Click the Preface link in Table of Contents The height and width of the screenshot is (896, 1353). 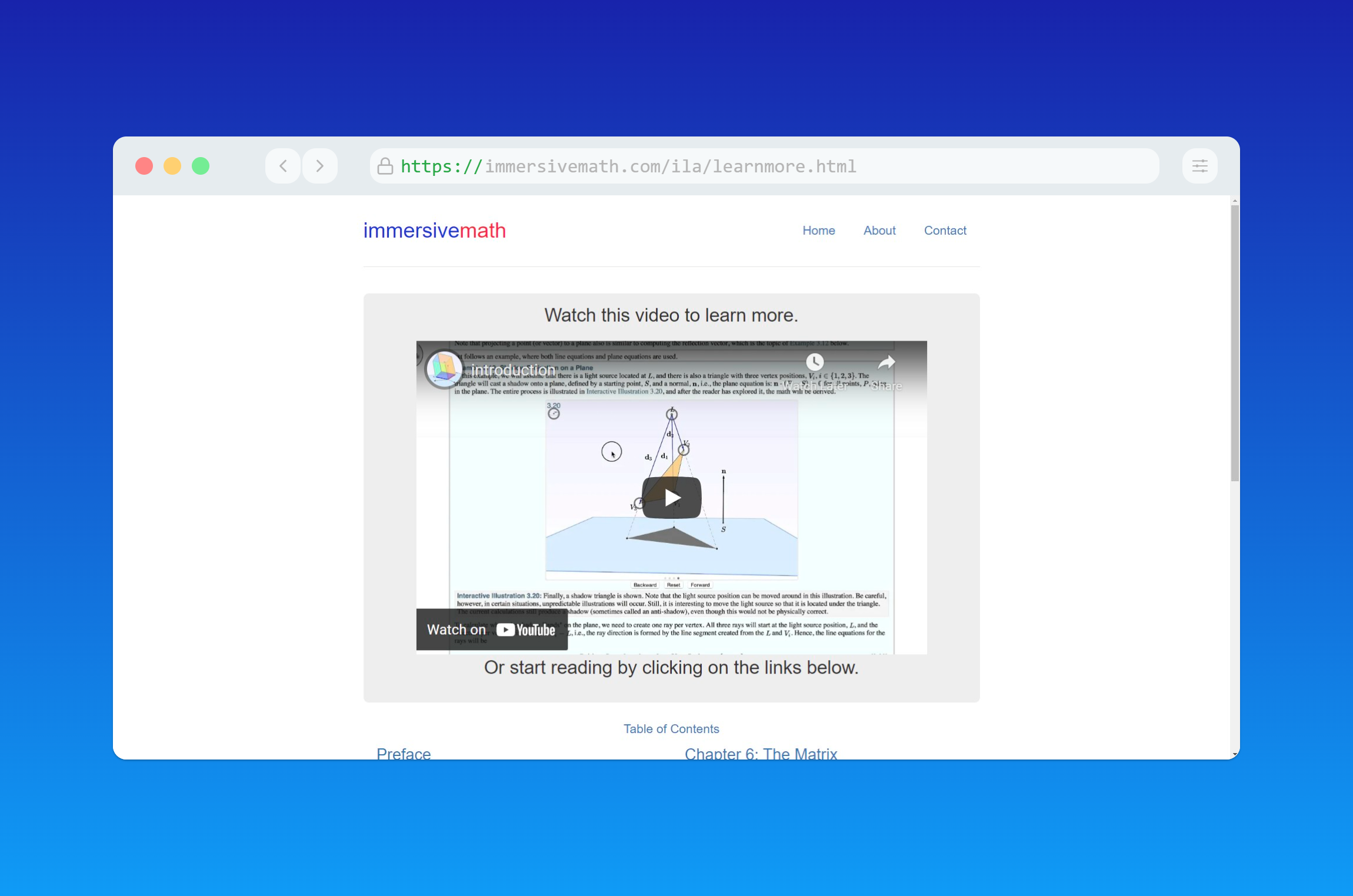tap(405, 754)
